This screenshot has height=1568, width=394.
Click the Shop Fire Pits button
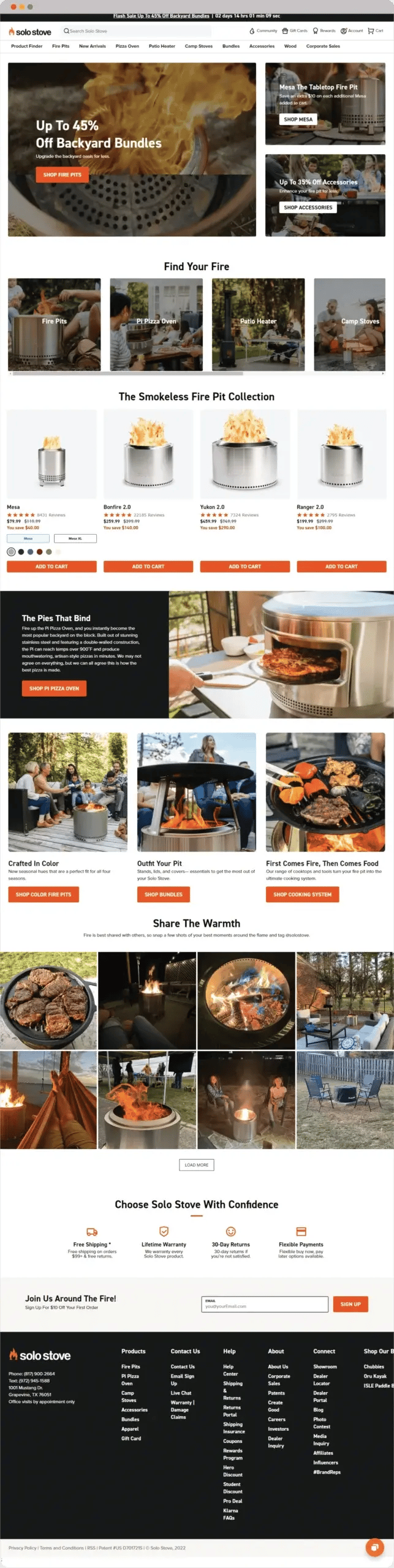point(62,175)
